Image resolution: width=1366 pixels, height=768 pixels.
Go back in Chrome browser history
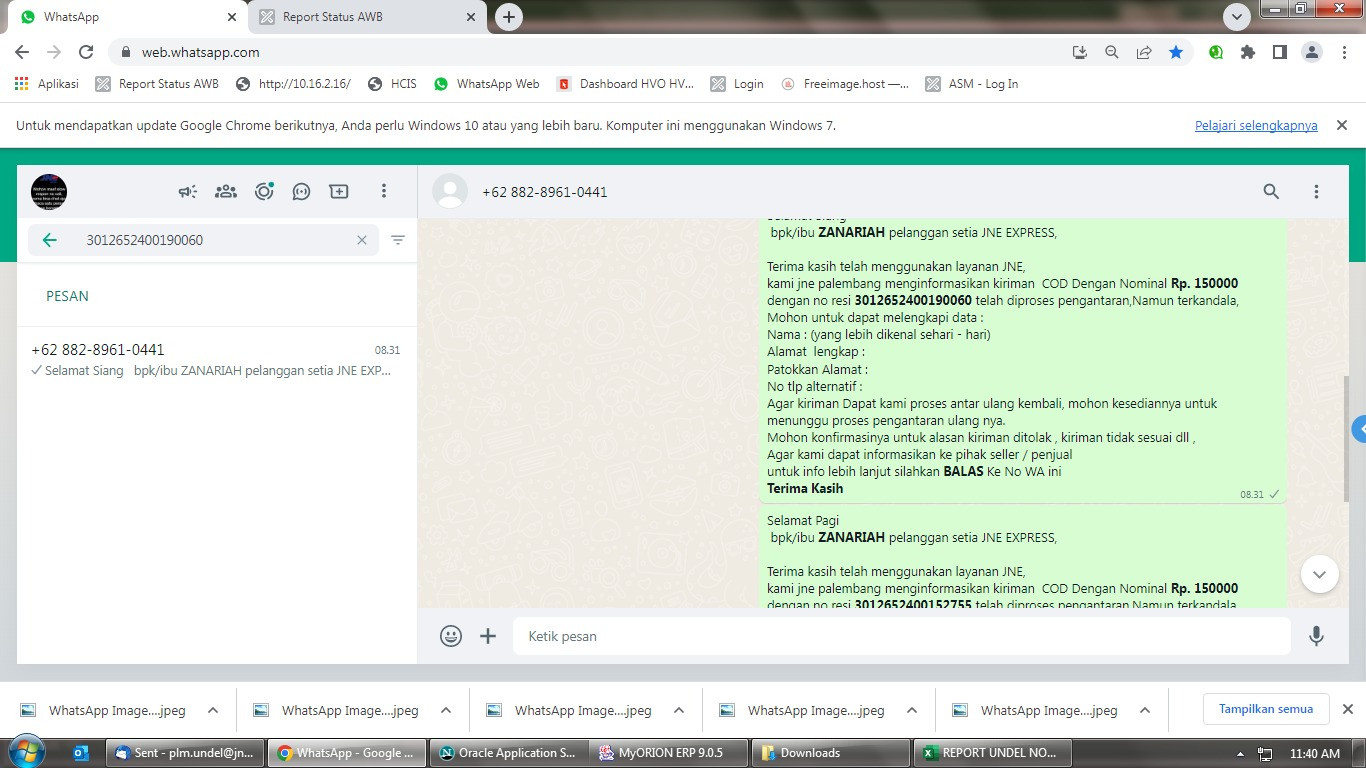pyautogui.click(x=22, y=52)
